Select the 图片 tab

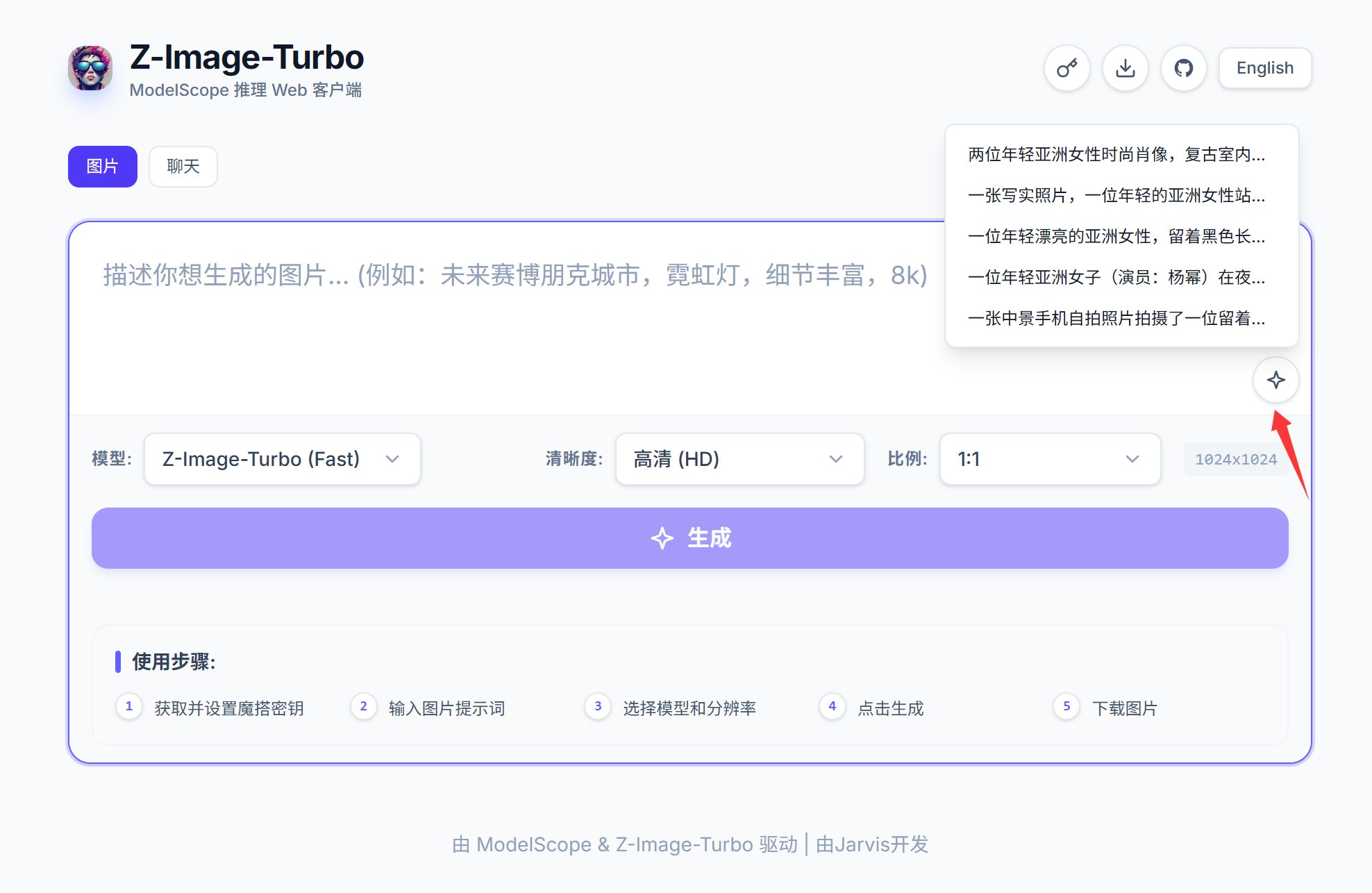102,167
